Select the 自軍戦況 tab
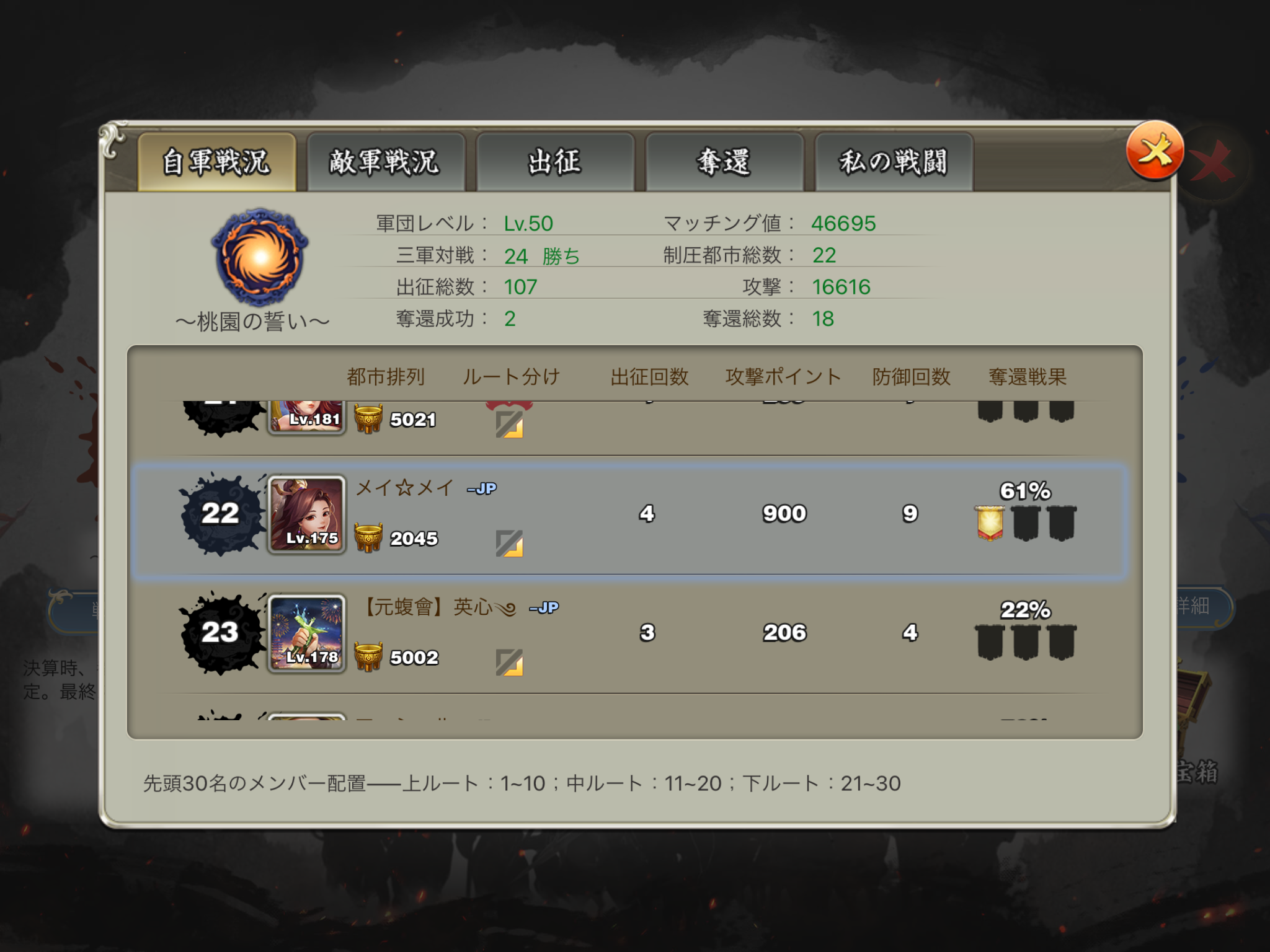Screen dimensions: 1270x952 pos(216,162)
